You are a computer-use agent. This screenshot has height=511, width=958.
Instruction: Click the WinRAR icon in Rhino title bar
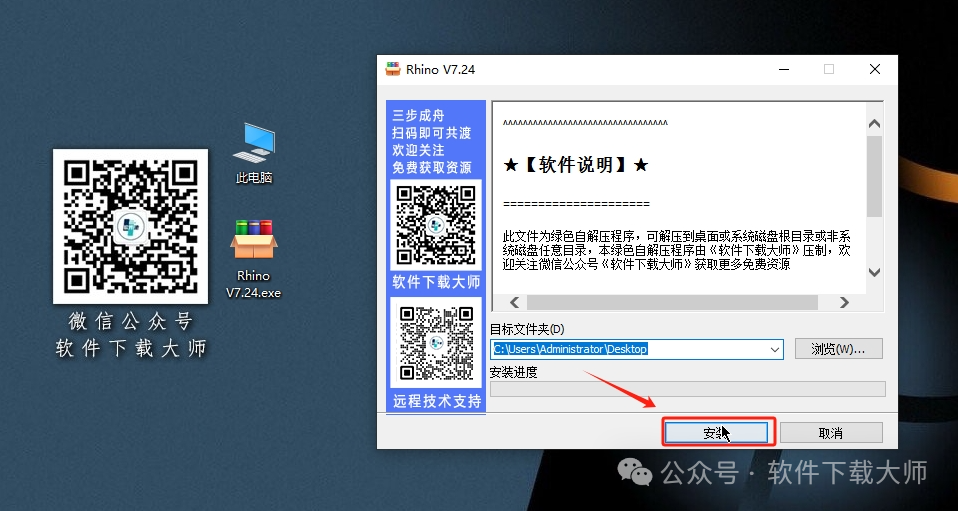point(393,69)
